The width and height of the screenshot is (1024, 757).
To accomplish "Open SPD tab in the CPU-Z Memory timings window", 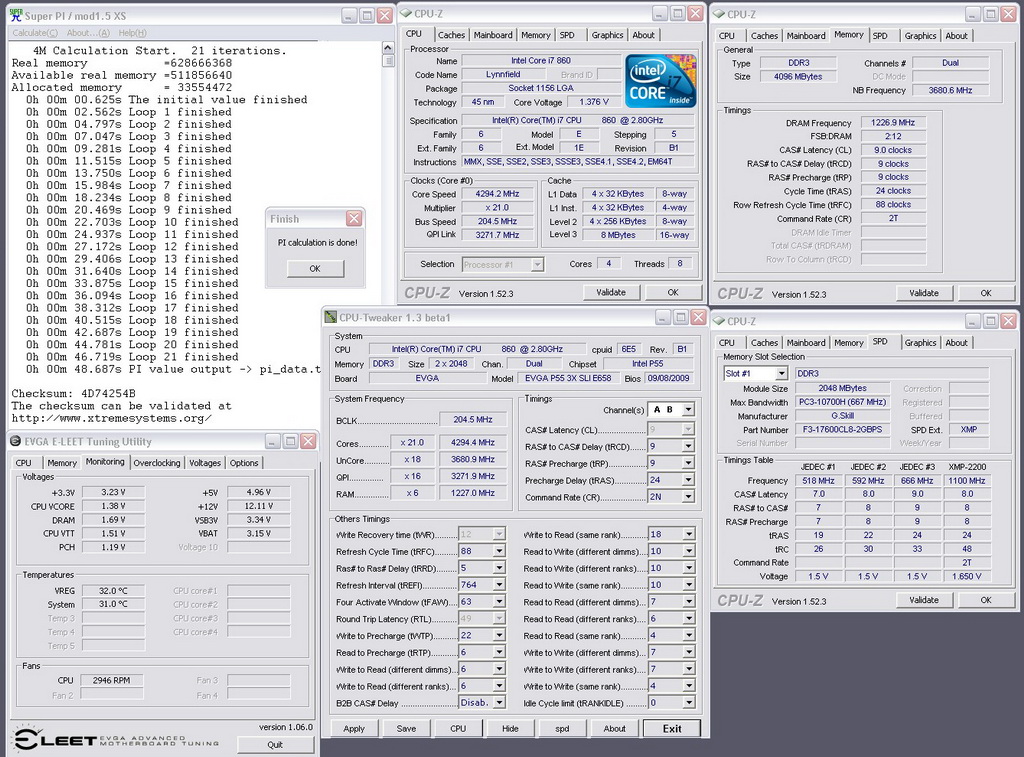I will 880,36.
